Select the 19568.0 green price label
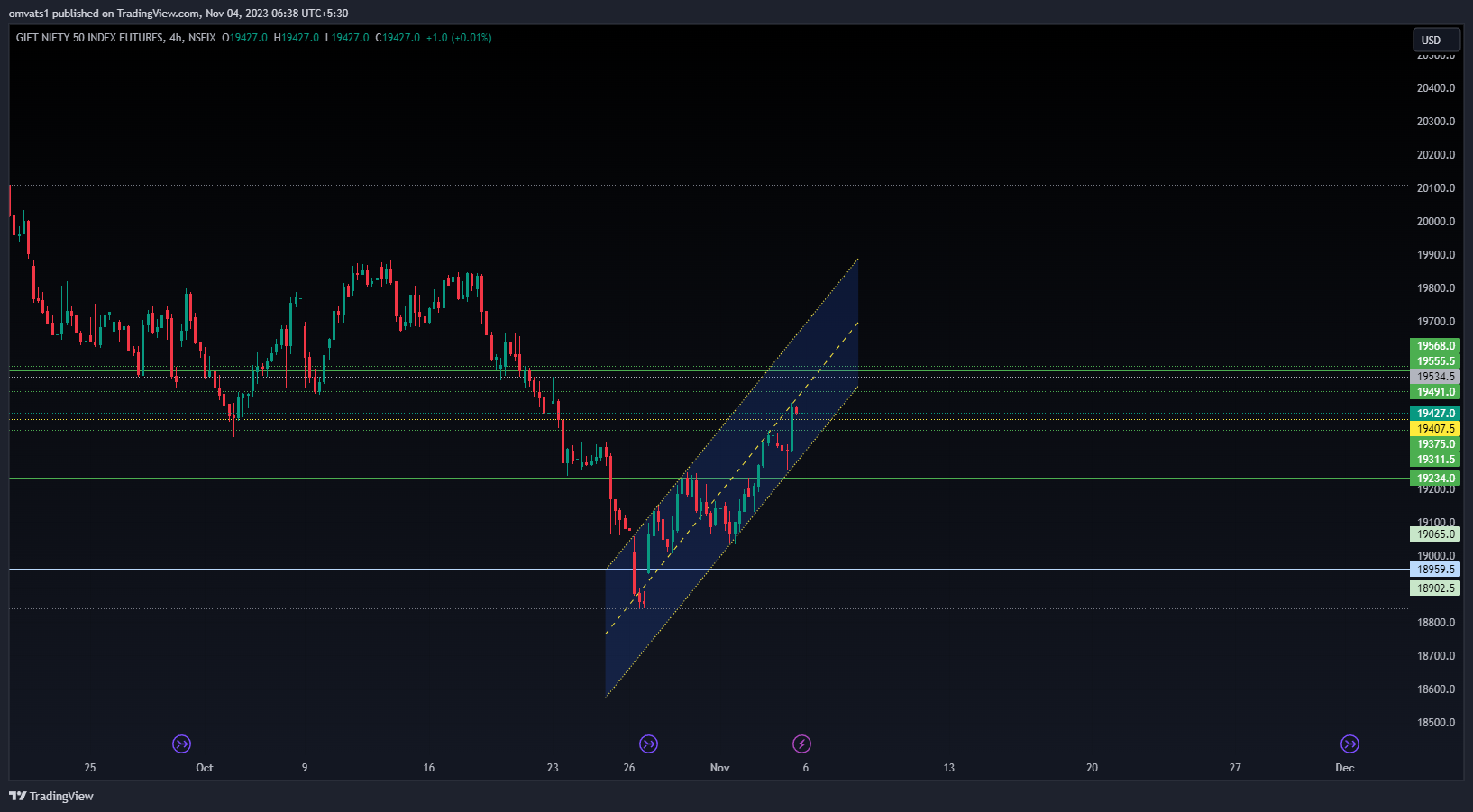The height and width of the screenshot is (812, 1473). tap(1435, 346)
